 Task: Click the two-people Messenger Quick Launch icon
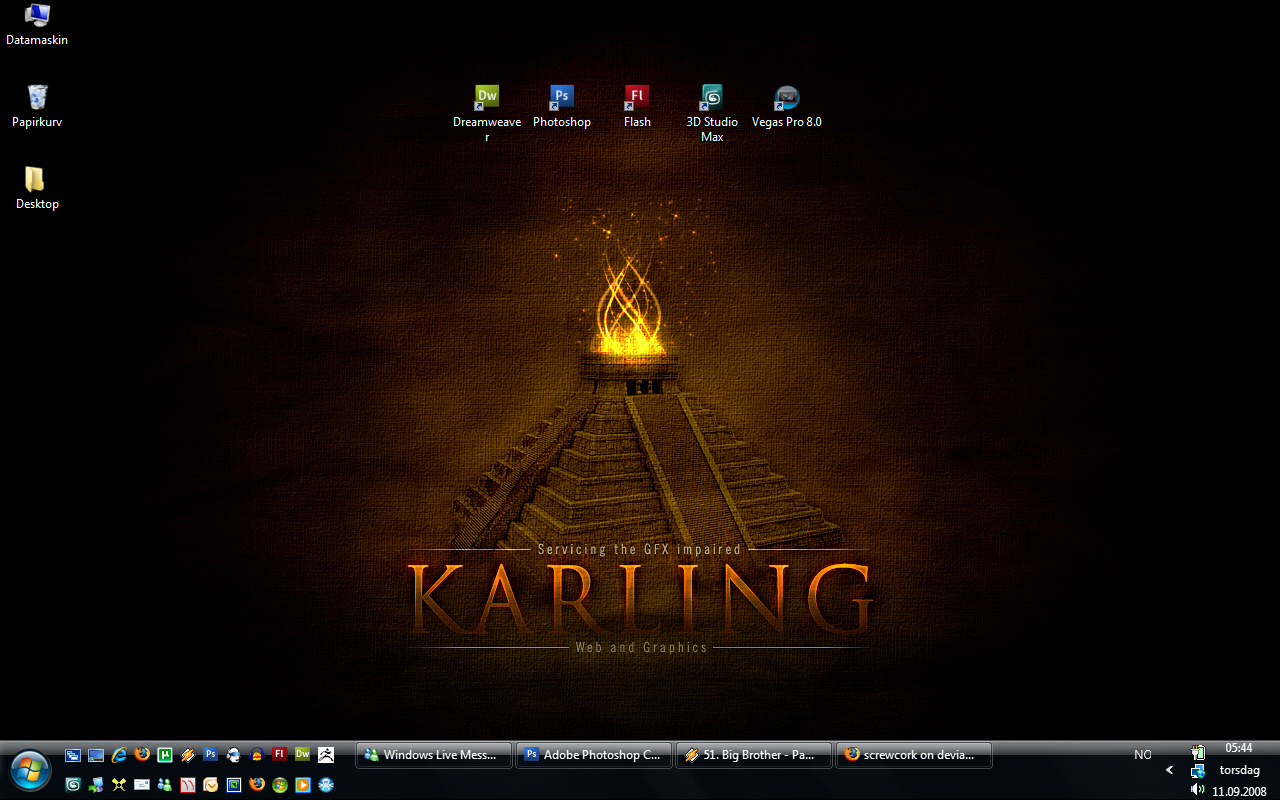point(165,785)
